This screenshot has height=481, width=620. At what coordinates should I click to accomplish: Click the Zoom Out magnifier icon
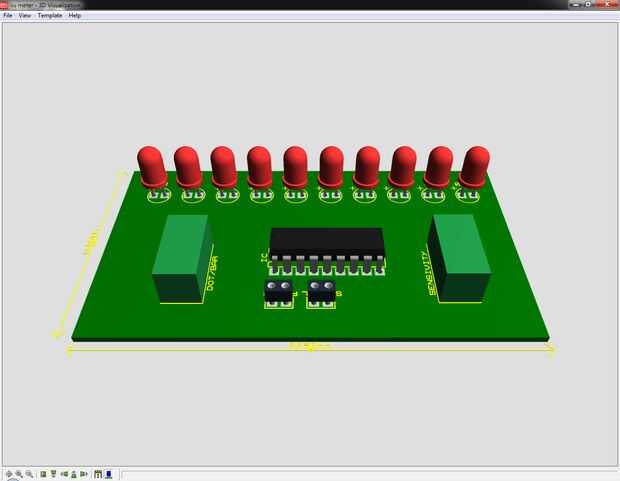(x=29, y=474)
